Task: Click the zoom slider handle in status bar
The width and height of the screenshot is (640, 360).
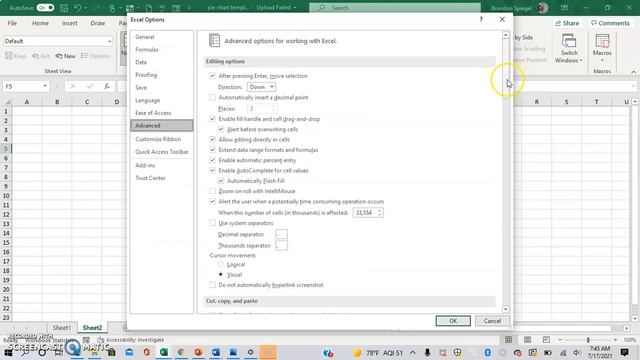Action: [x=588, y=340]
